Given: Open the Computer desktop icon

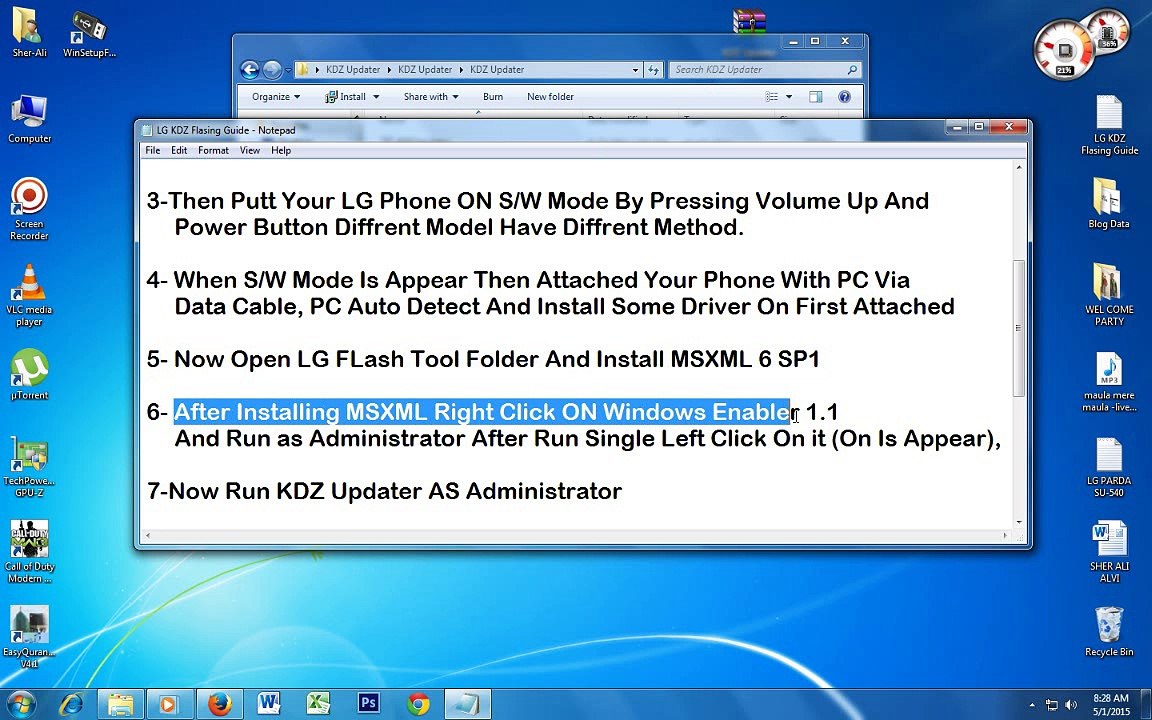Looking at the screenshot, I should (29, 118).
